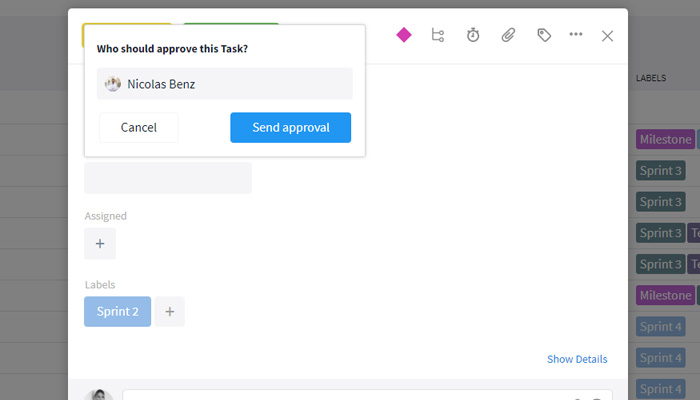The image size is (700, 400).
Task: Open the three-dots more options menu
Action: click(x=575, y=34)
